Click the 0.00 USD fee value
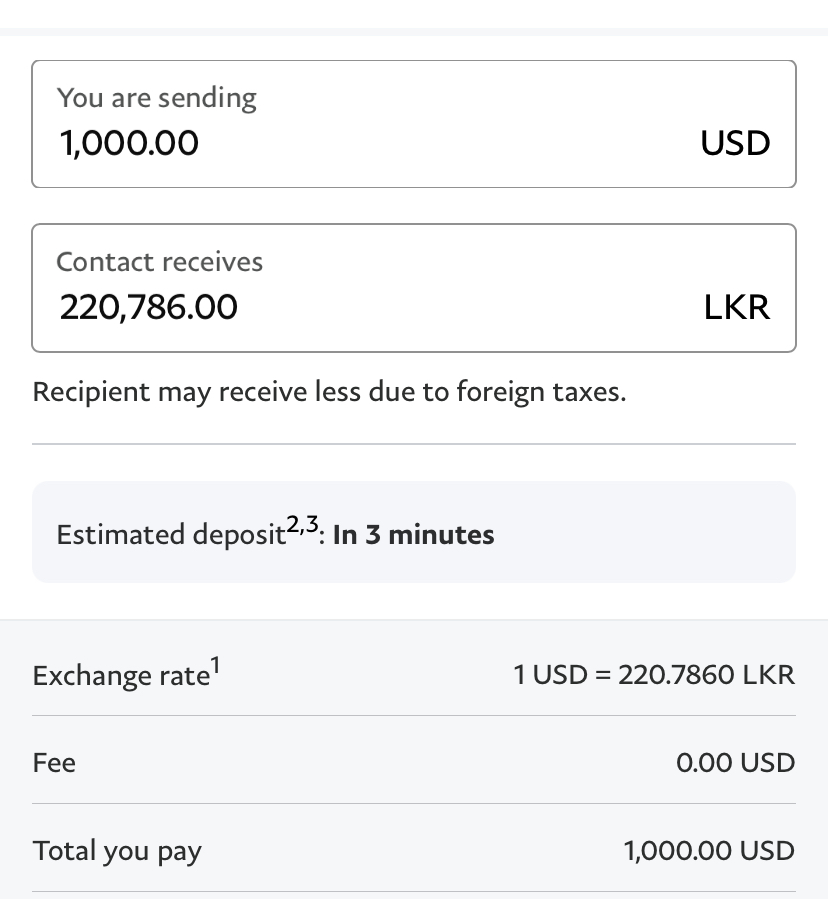The image size is (828, 899). click(735, 763)
